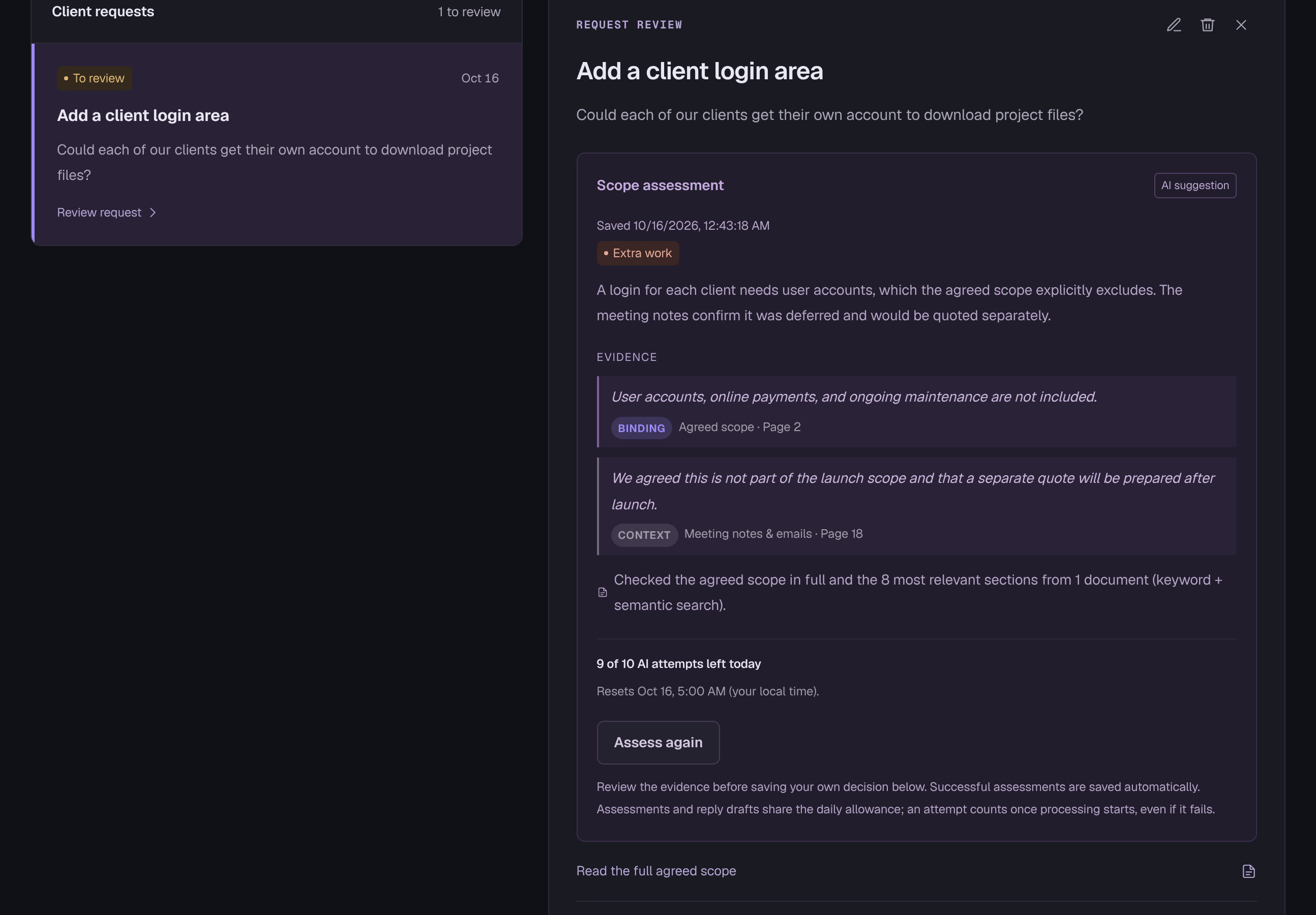This screenshot has height=915, width=1316.
Task: Click the BINDING evidence label
Action: pyautogui.click(x=641, y=428)
